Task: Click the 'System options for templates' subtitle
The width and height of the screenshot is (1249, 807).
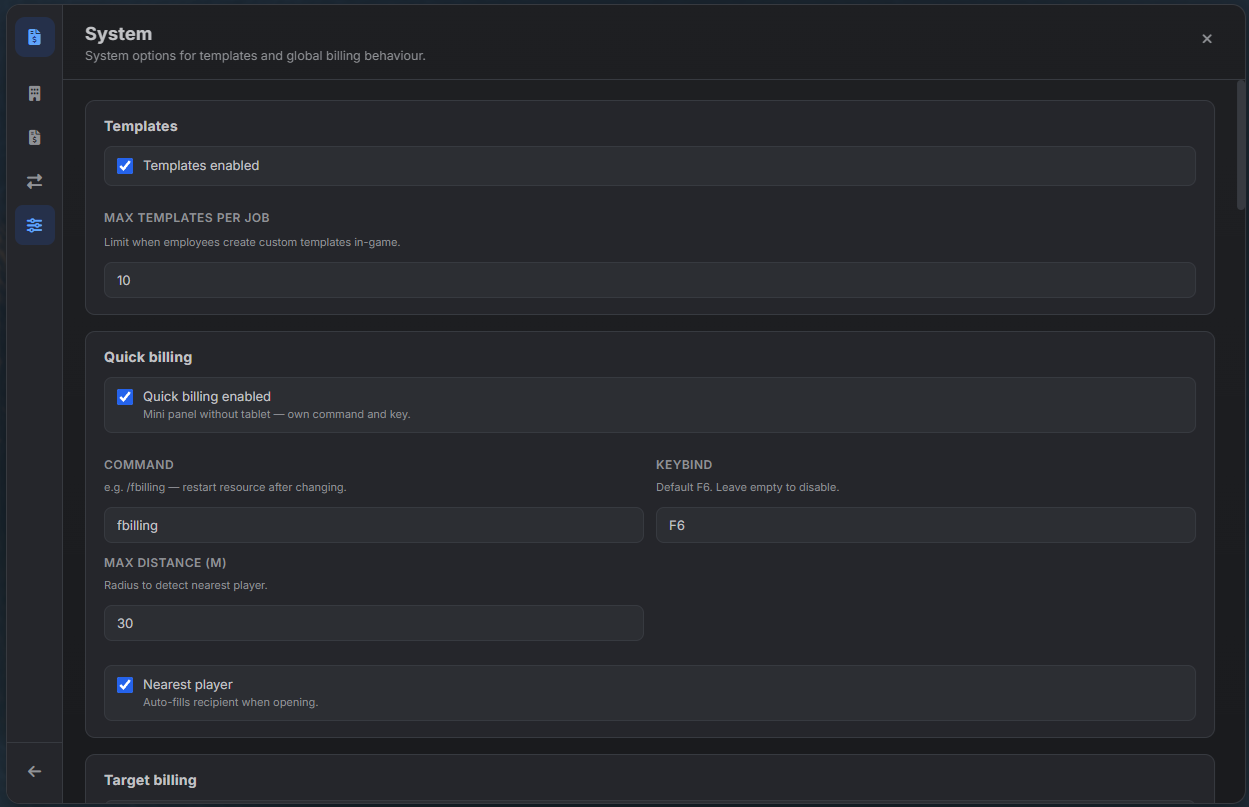Action: point(255,56)
